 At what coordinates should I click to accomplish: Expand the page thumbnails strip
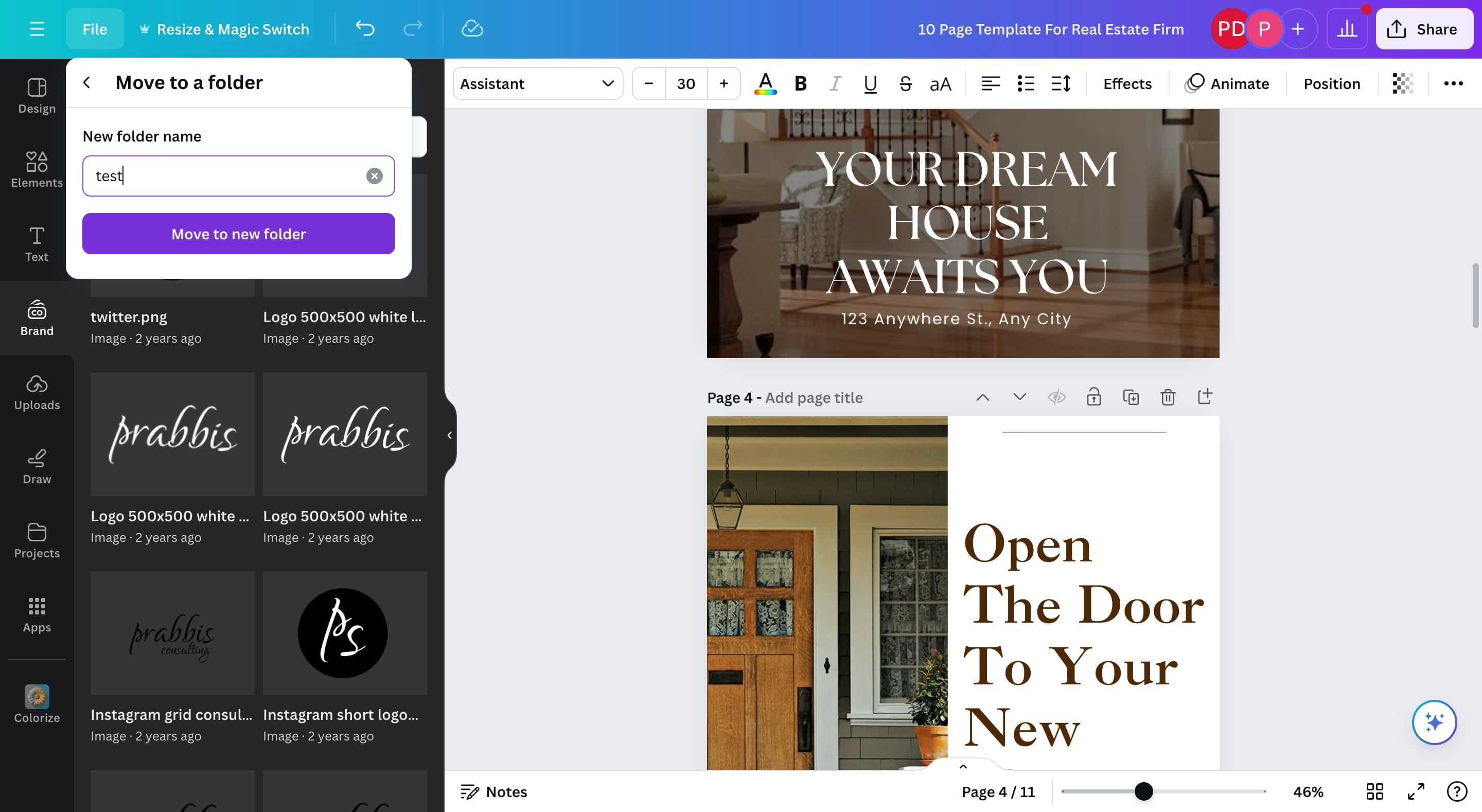[x=963, y=766]
